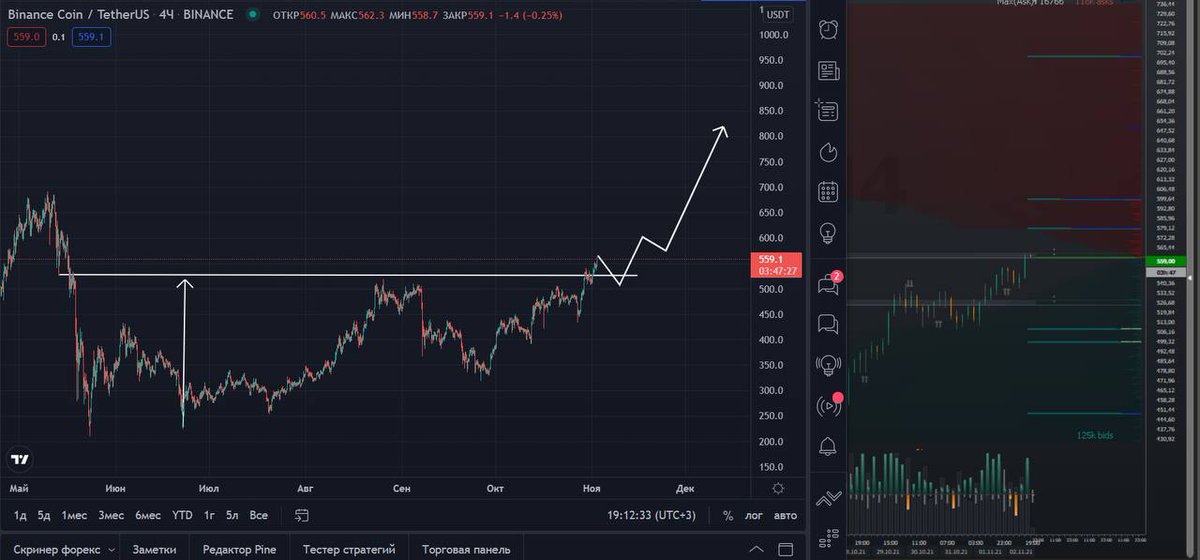Click the blue buy price 559.1 button

[90, 37]
